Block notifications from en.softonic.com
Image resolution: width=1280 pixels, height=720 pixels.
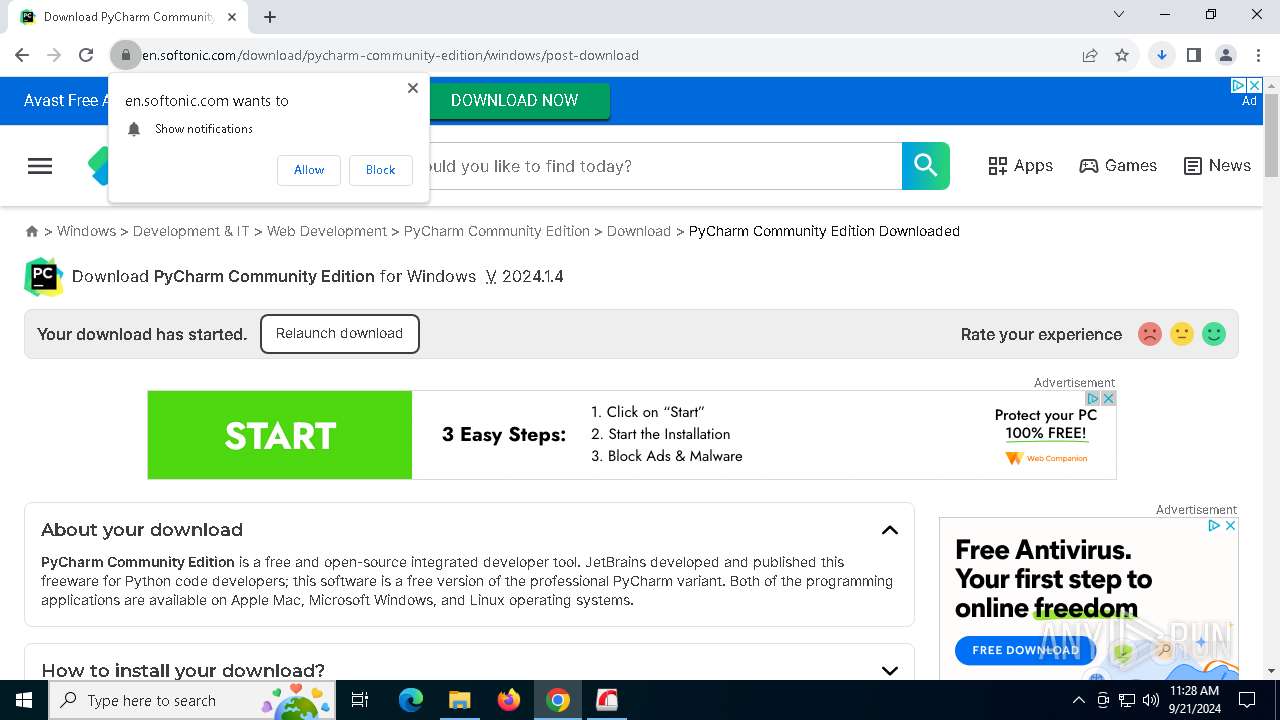(x=380, y=170)
